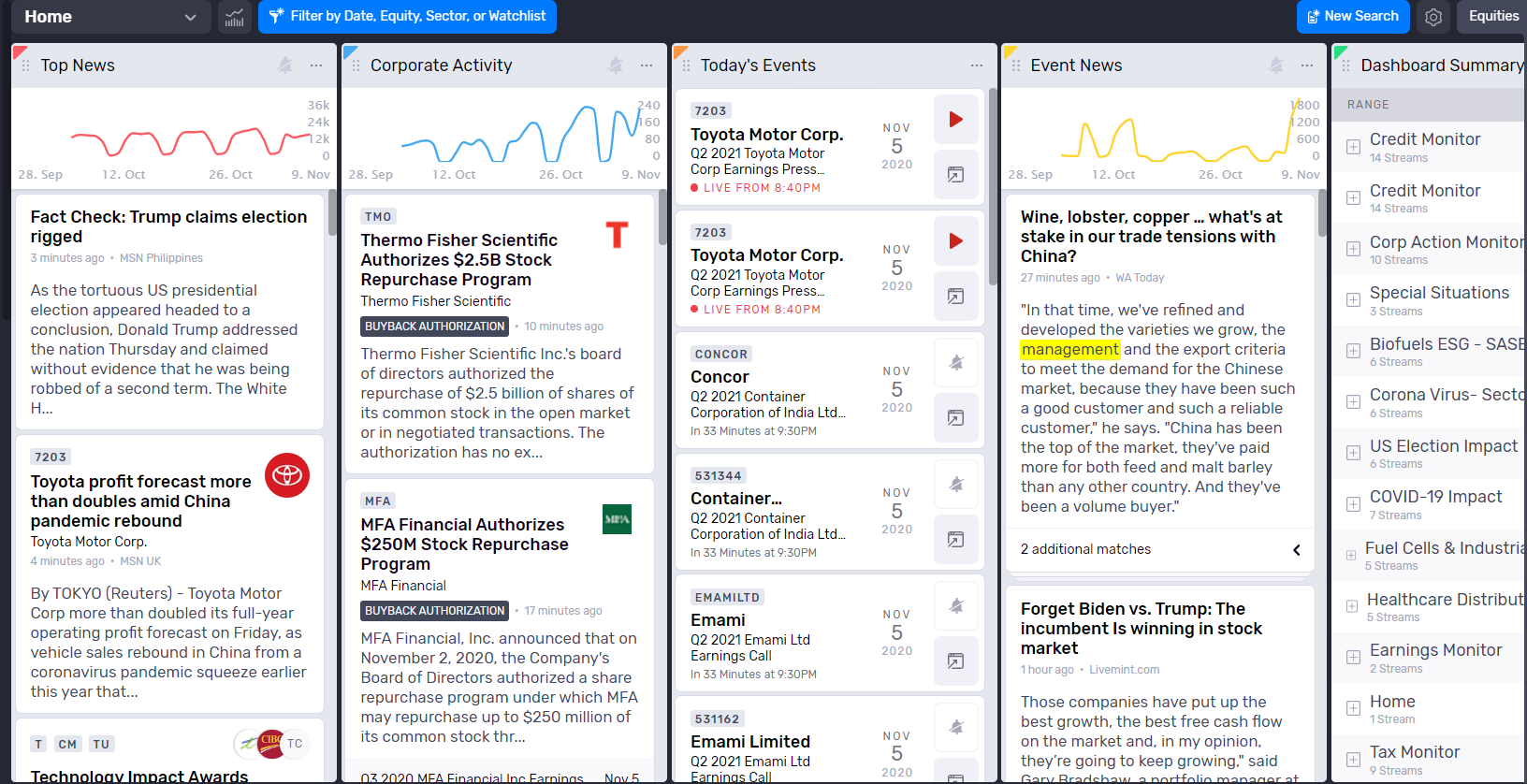Open Concor event in new window
This screenshot has height=784, width=1527.
click(x=956, y=418)
